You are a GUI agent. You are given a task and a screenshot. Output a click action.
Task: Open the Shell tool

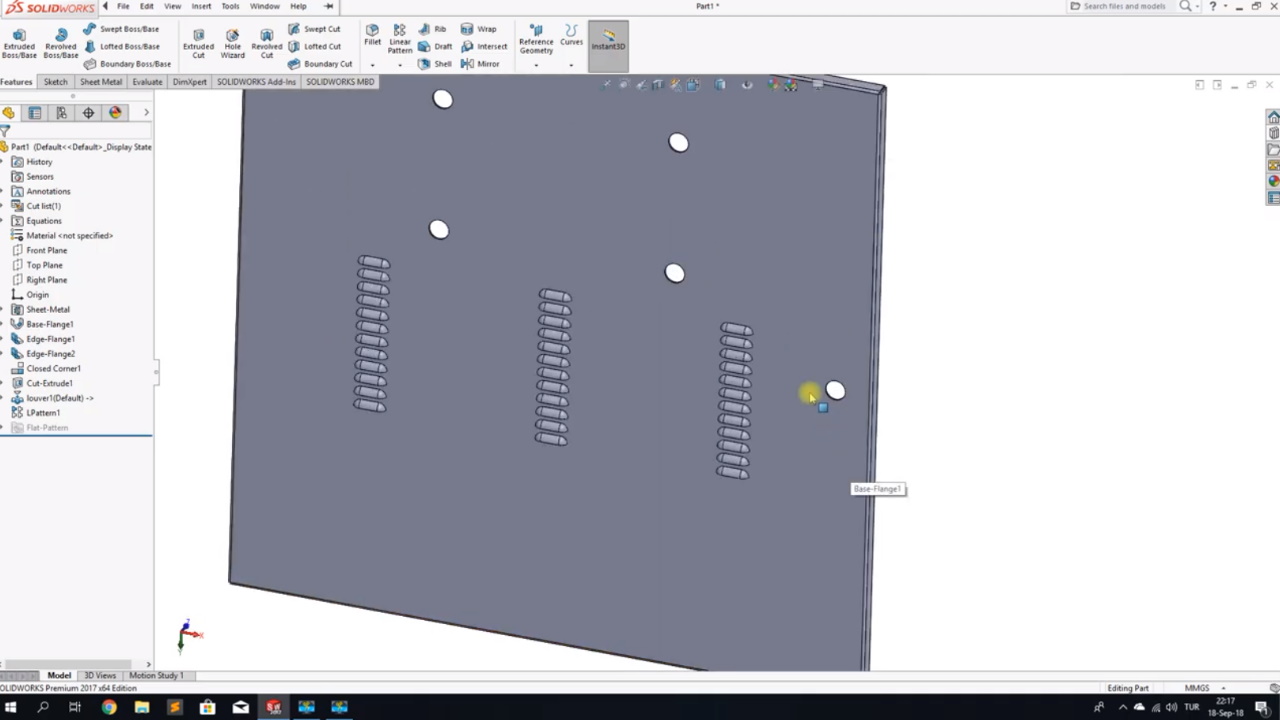point(442,63)
